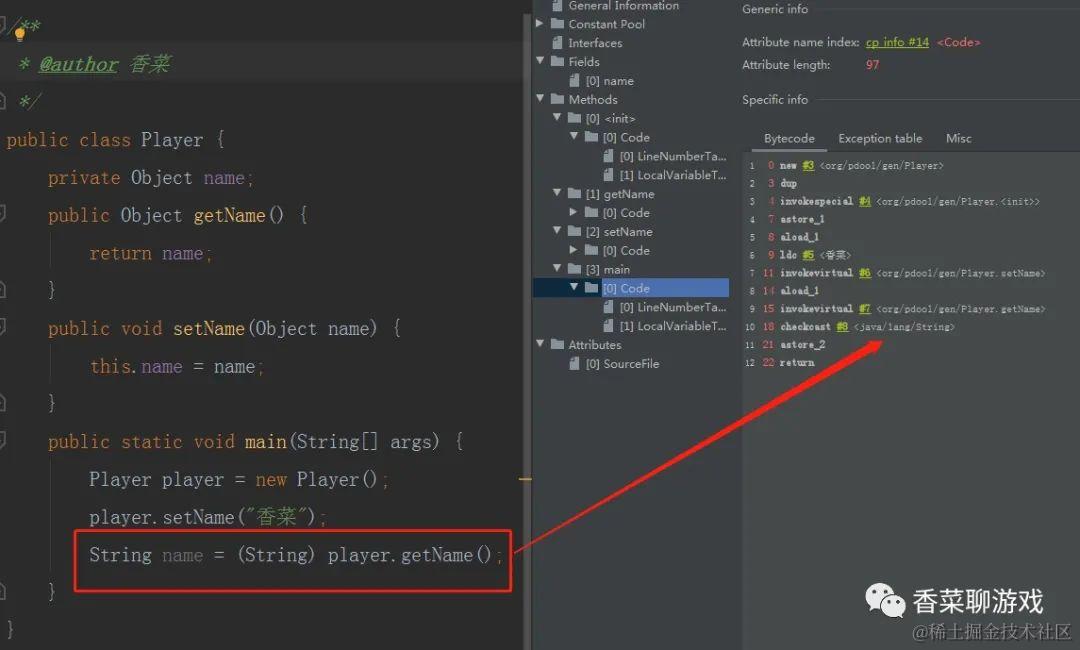The height and width of the screenshot is (650, 1080).
Task: Click the main method name in the editor
Action: pyautogui.click(x=265, y=441)
